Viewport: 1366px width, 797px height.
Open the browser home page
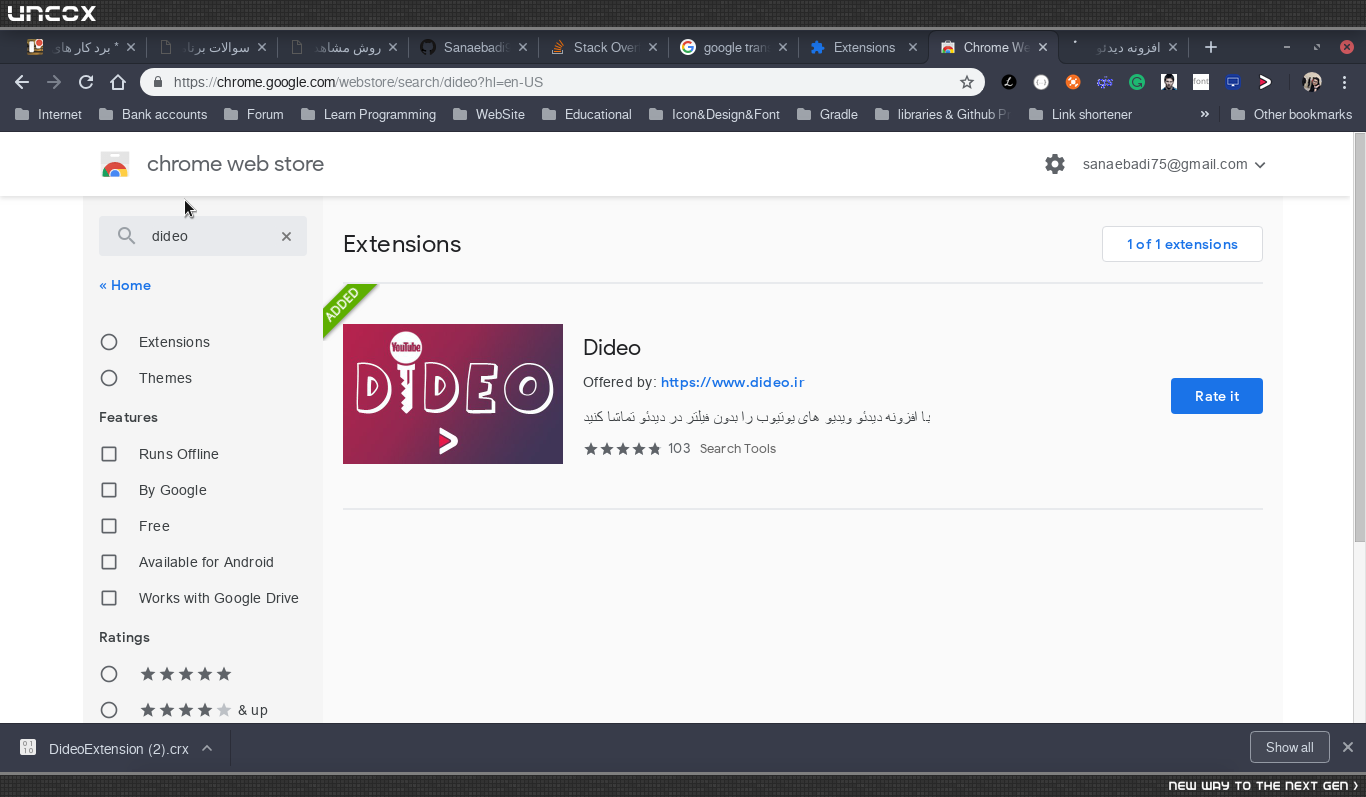pyautogui.click(x=118, y=82)
